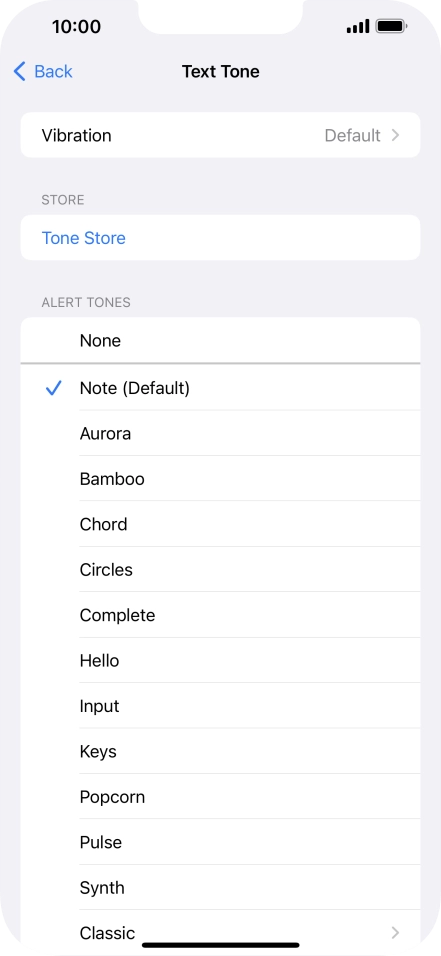Select None as the alert tone
This screenshot has height=956, width=441.
tap(220, 340)
